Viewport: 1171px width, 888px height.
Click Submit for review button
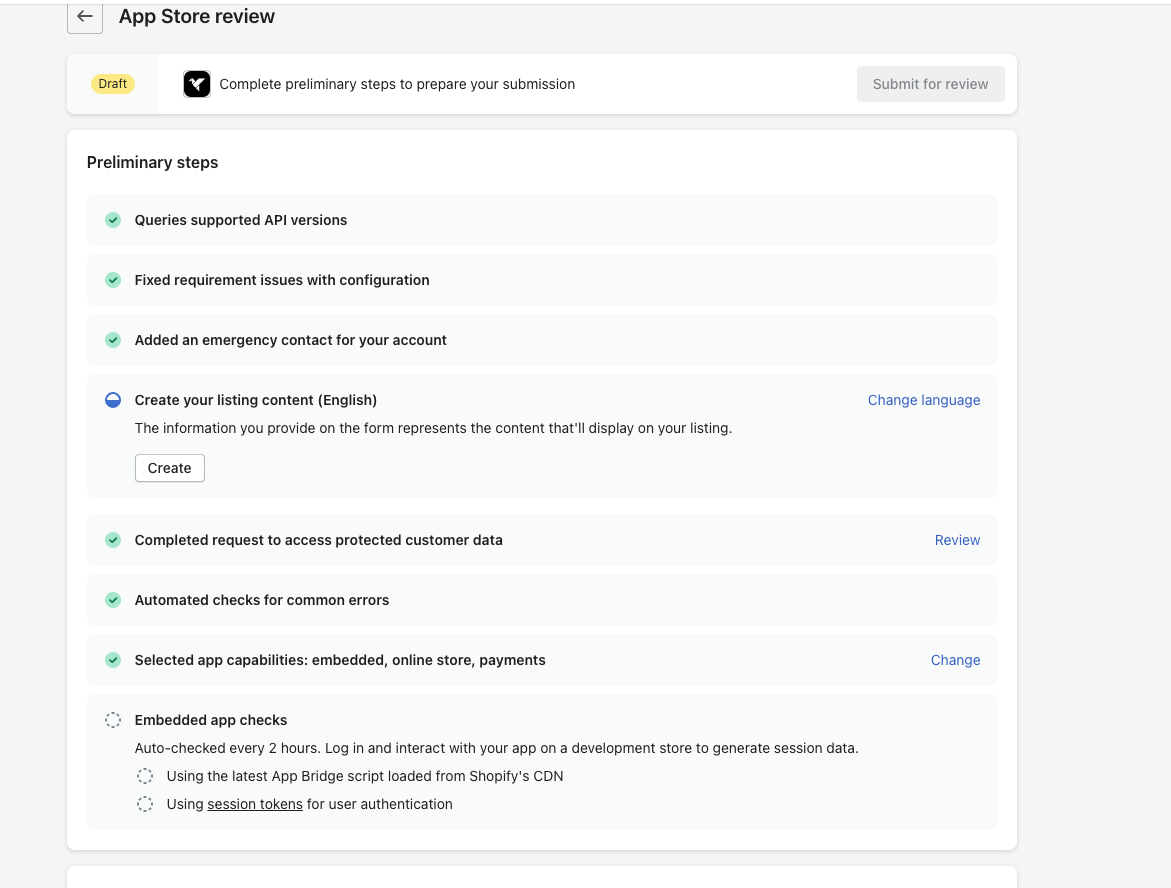point(930,84)
